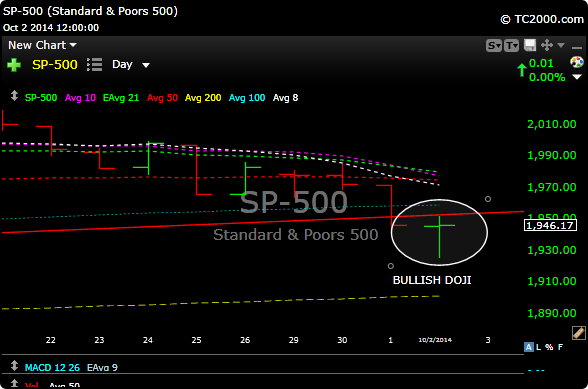Click the BULLISH DOJI annotation text
The height and width of the screenshot is (389, 588).
point(432,280)
